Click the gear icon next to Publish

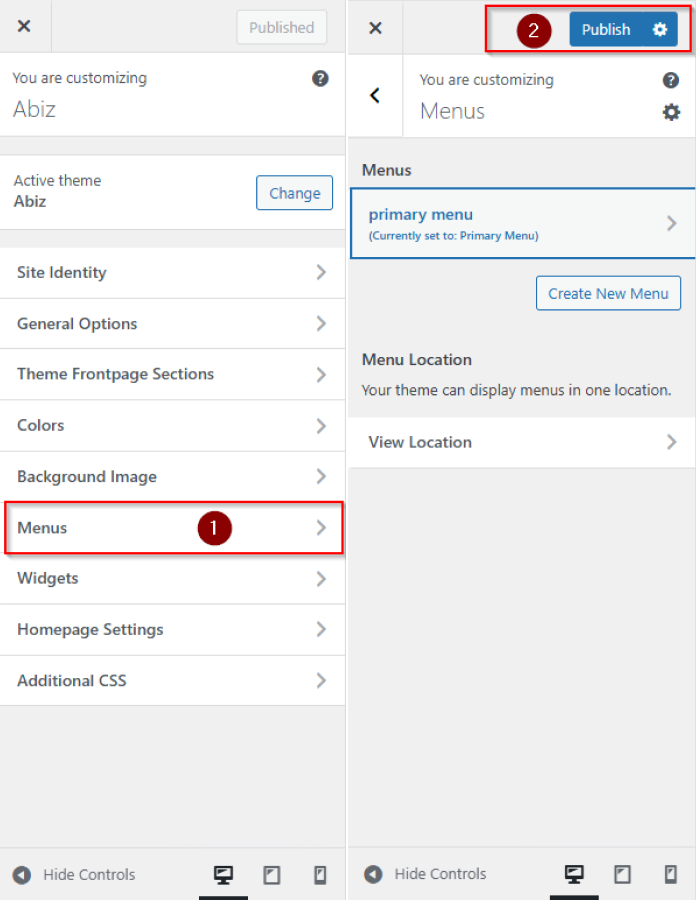660,30
